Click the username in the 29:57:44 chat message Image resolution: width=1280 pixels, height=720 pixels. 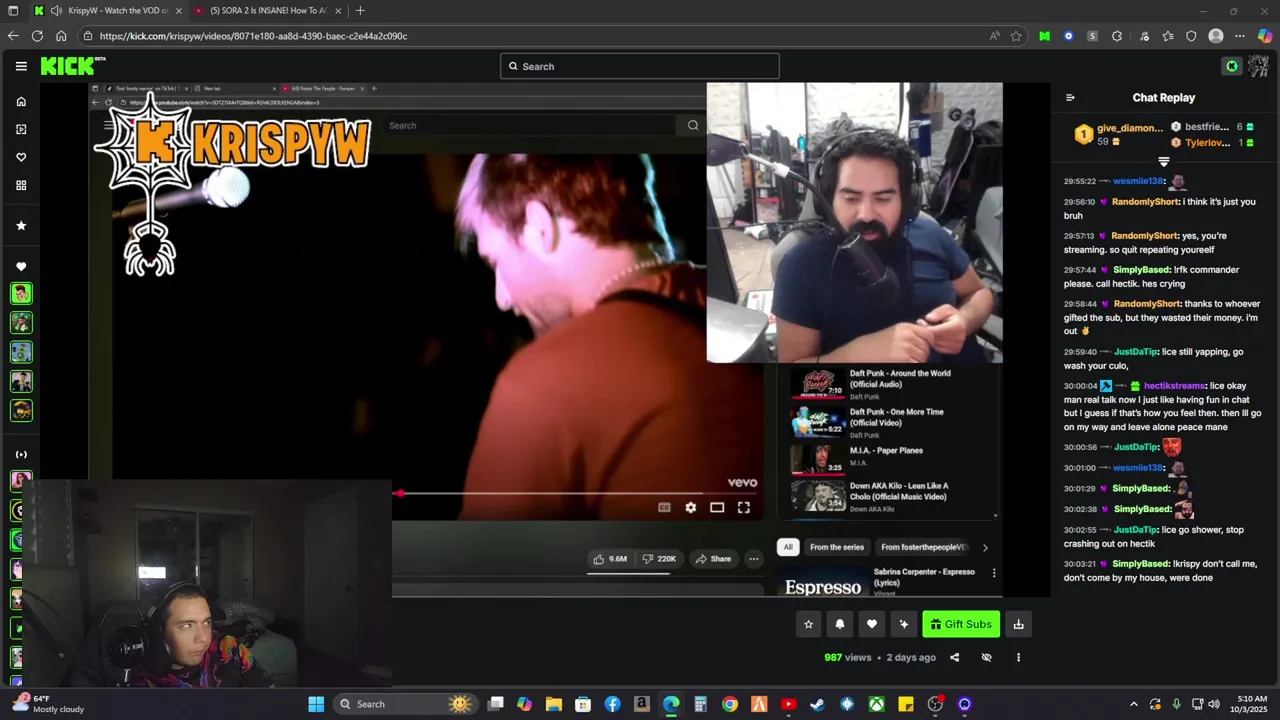coord(1141,270)
